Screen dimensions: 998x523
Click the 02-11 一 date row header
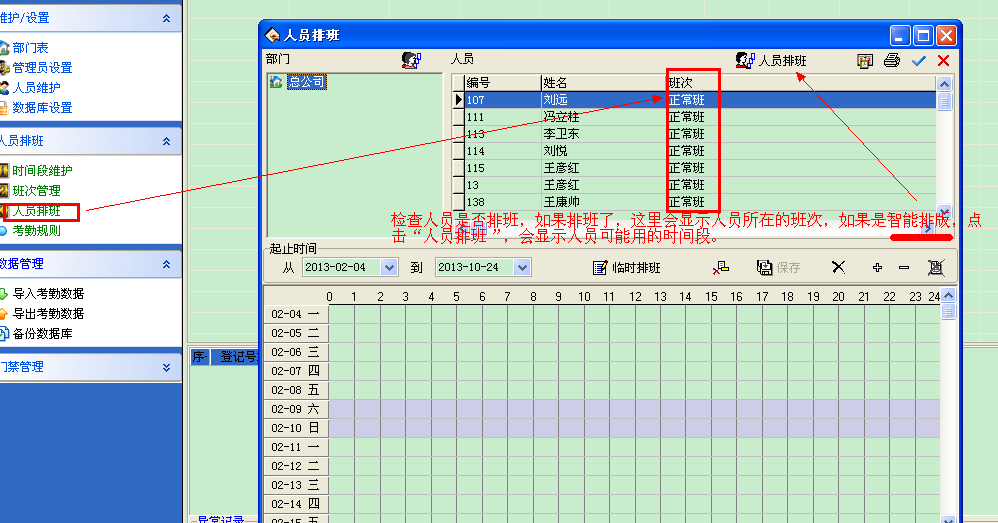pyautogui.click(x=296, y=447)
